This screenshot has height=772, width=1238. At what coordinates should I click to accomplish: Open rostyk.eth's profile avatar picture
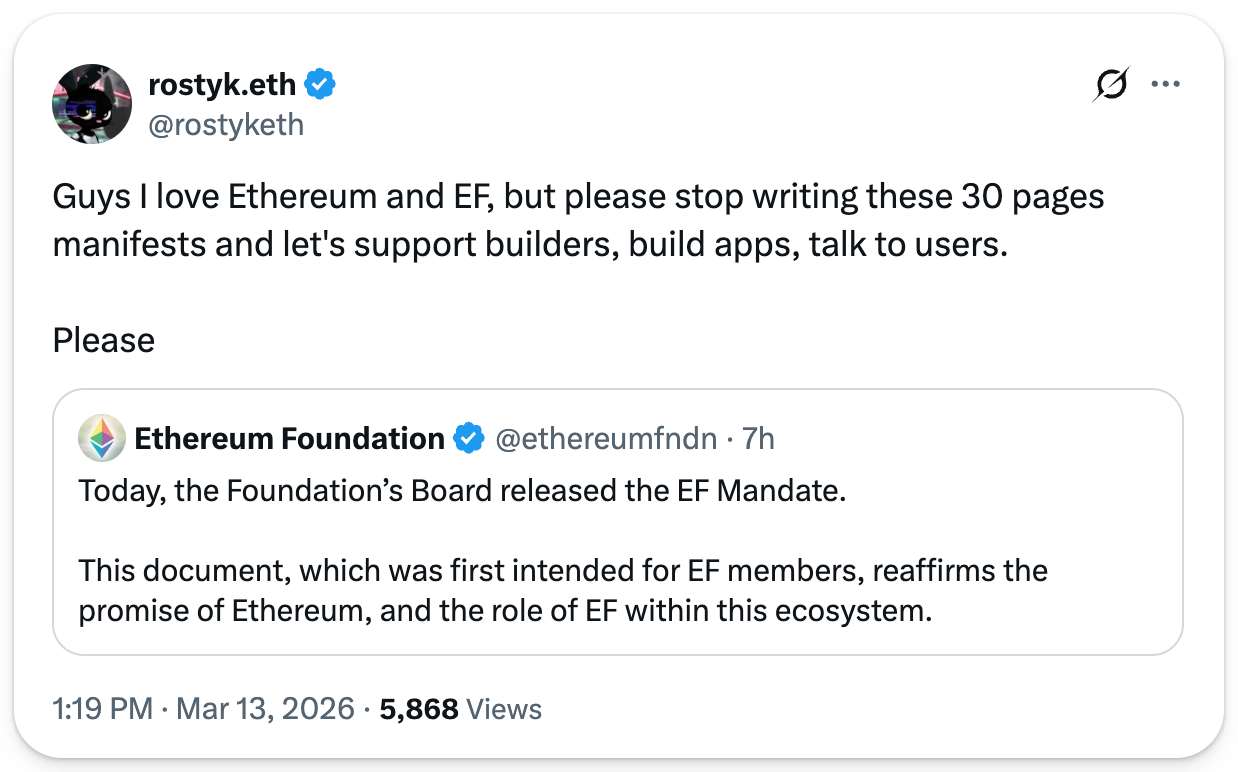click(92, 104)
